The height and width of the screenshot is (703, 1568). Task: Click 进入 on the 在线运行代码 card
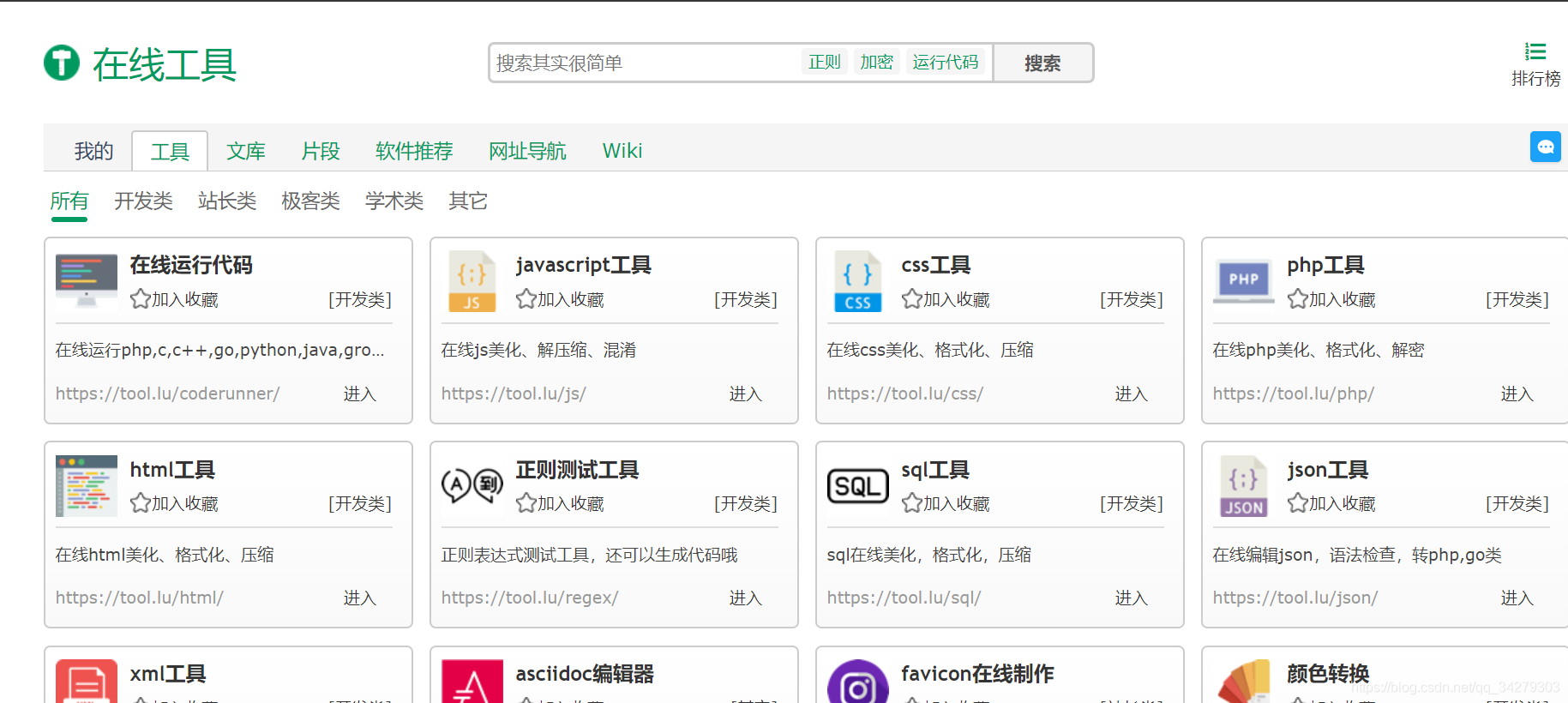360,394
